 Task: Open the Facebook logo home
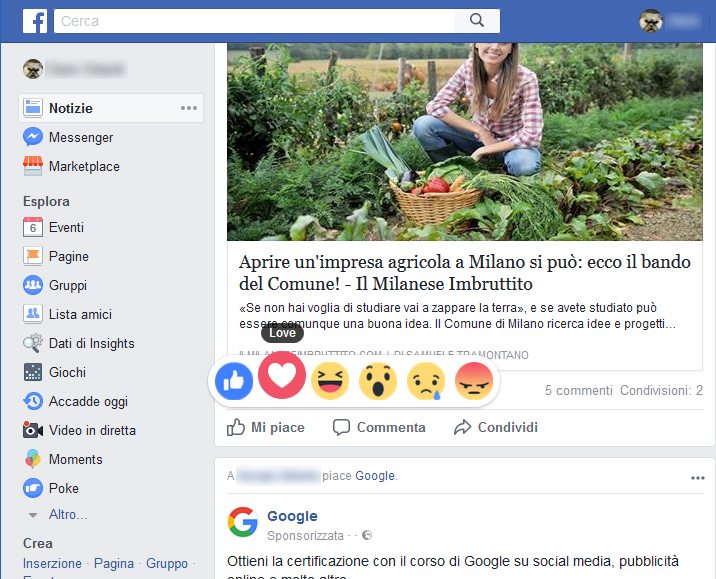(35, 21)
